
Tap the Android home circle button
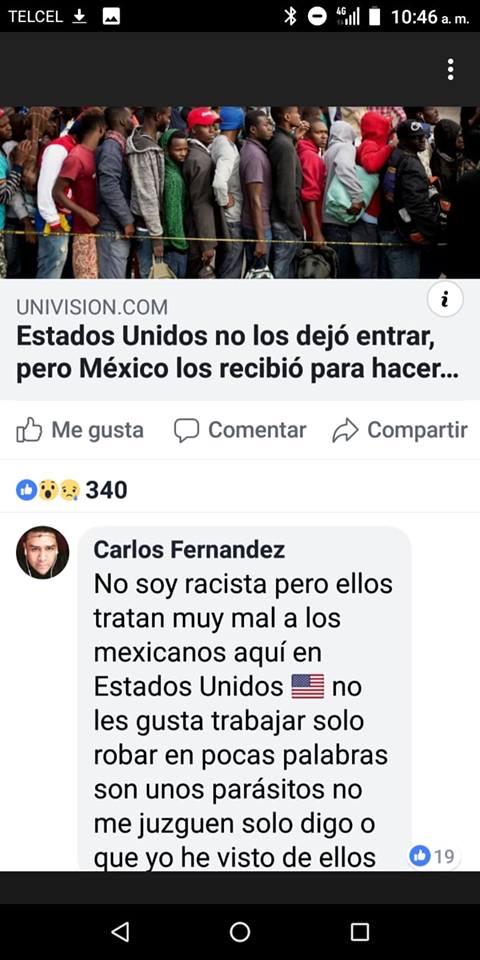click(x=240, y=932)
